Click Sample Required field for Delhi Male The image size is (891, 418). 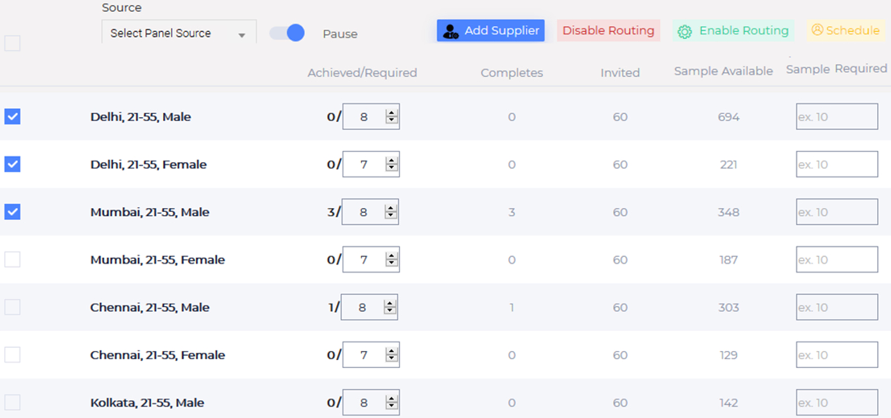(x=836, y=117)
